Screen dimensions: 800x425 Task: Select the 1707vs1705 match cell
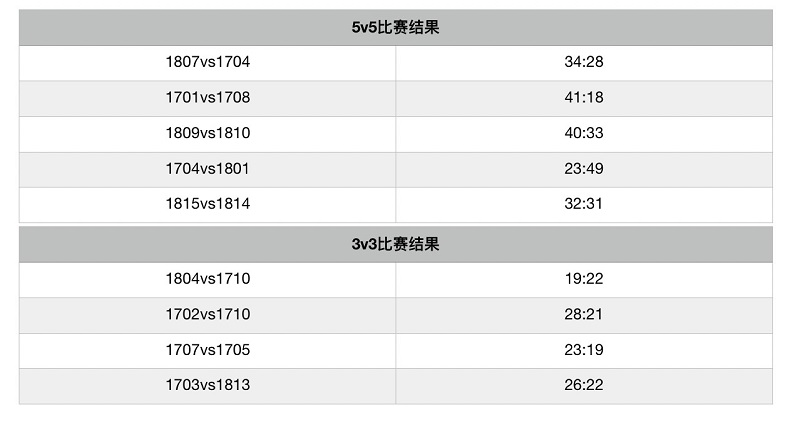(x=208, y=351)
